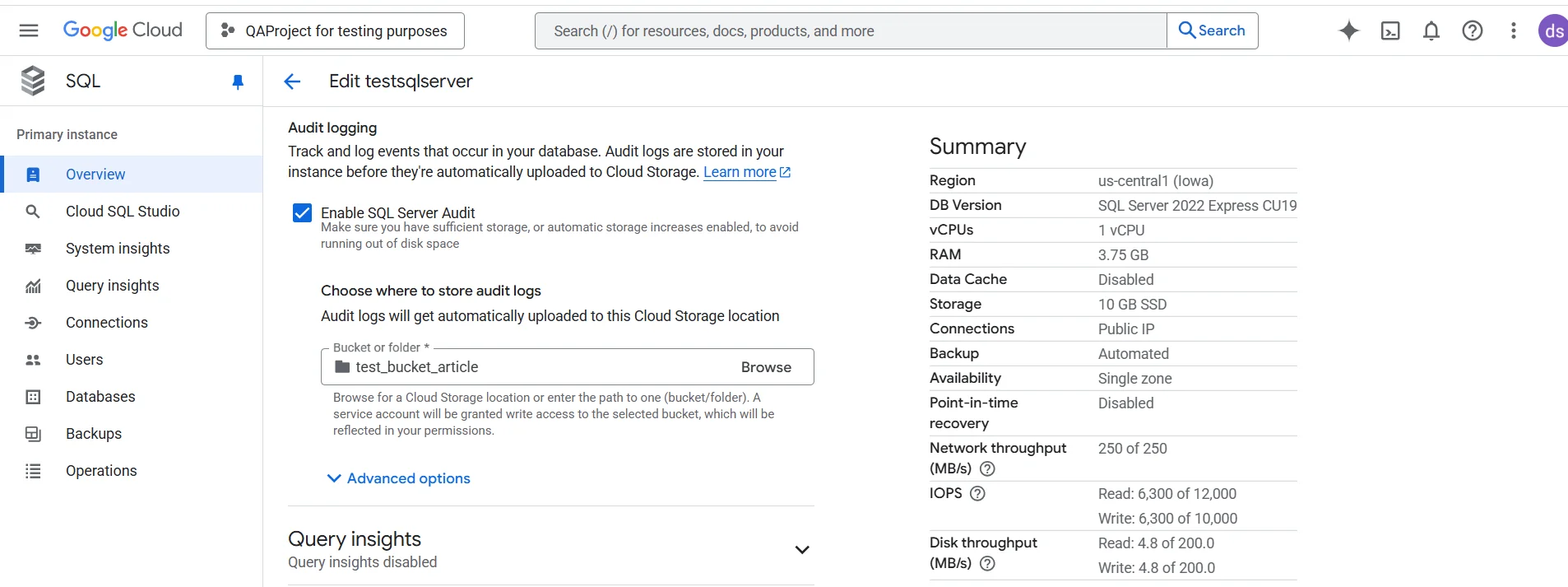Image resolution: width=1568 pixels, height=587 pixels.
Task: Click the Google Cloud logo
Action: point(123,30)
